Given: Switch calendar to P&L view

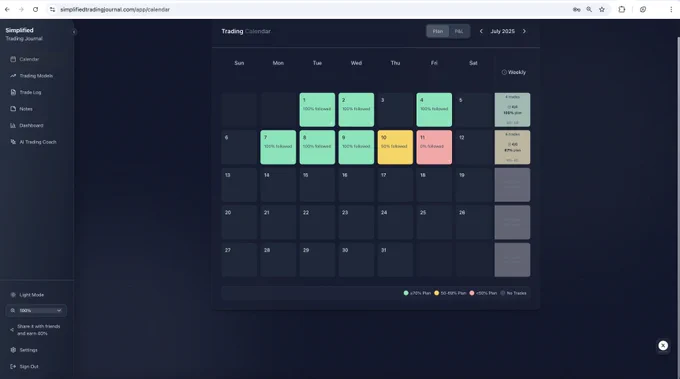Looking at the screenshot, I should (459, 31).
